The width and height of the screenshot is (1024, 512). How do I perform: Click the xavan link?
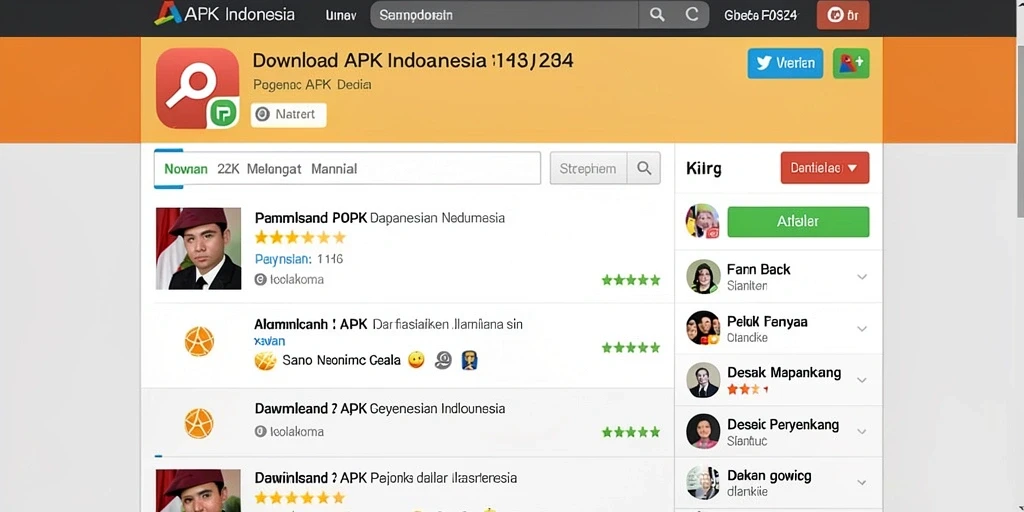pyautogui.click(x=269, y=342)
